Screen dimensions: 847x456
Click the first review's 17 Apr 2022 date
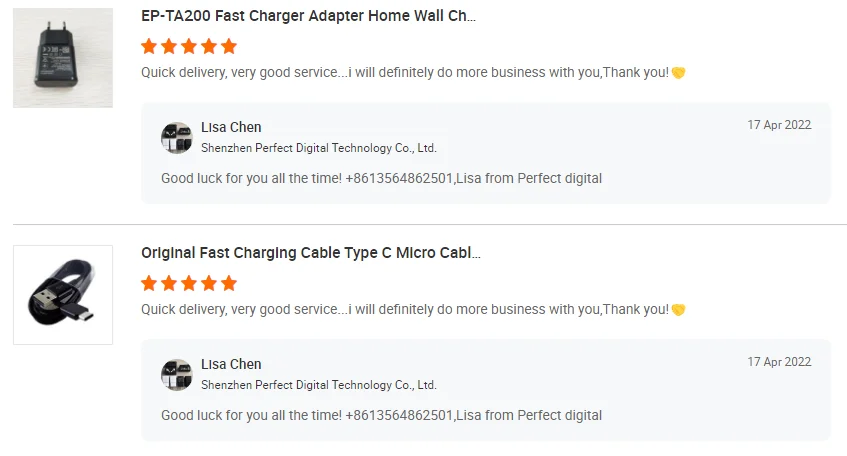[x=779, y=125]
